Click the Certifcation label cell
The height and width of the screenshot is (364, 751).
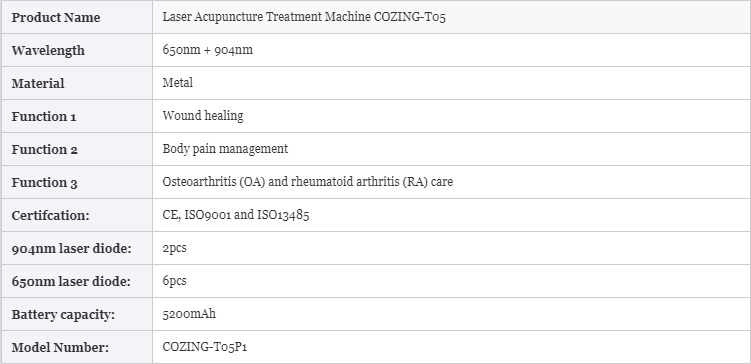click(x=77, y=215)
